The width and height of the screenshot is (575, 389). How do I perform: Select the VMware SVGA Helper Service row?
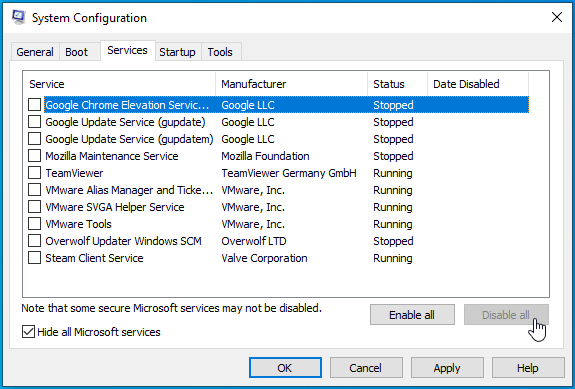click(x=279, y=207)
